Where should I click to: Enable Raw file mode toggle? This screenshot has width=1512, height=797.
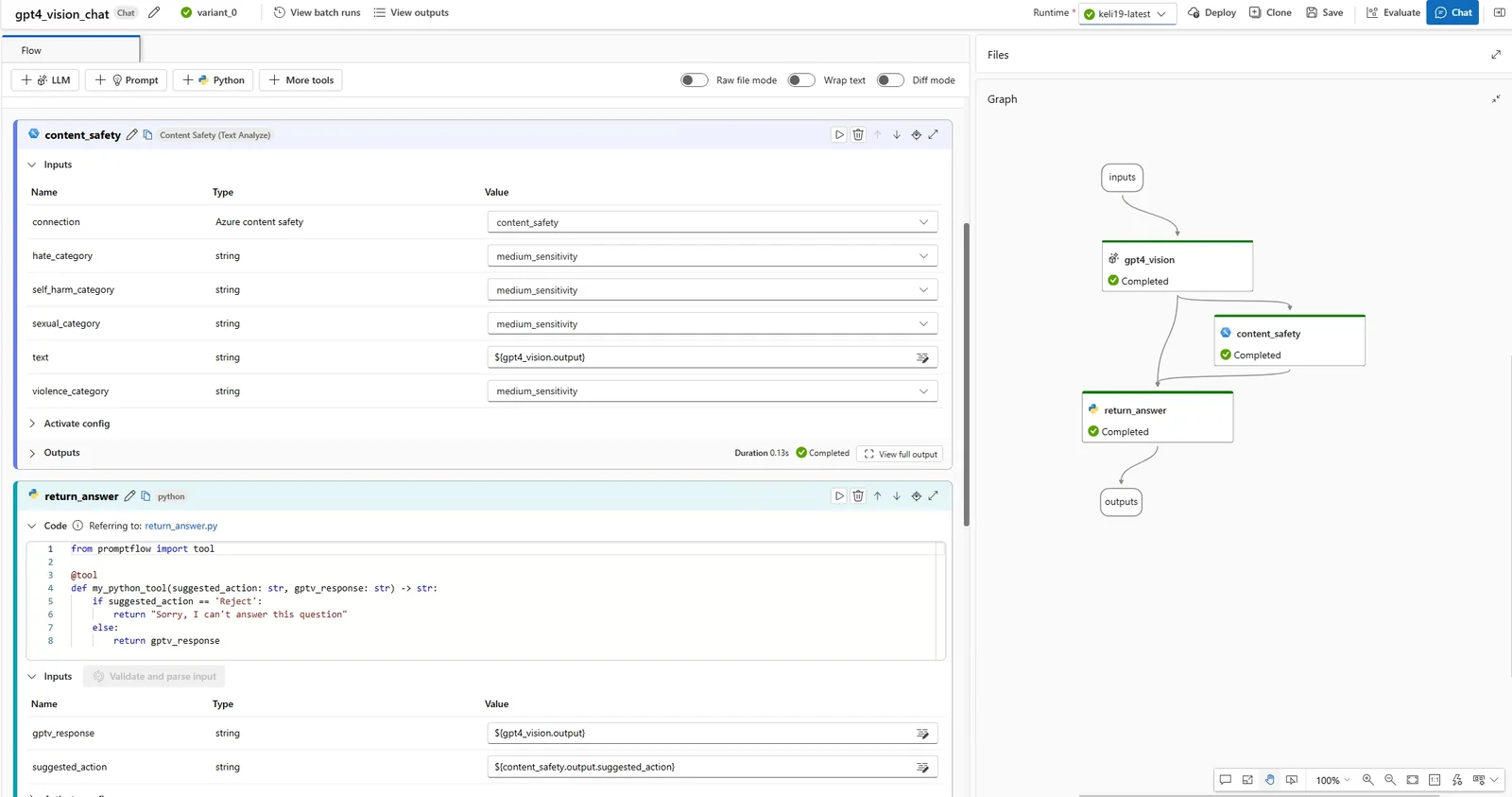(x=695, y=80)
